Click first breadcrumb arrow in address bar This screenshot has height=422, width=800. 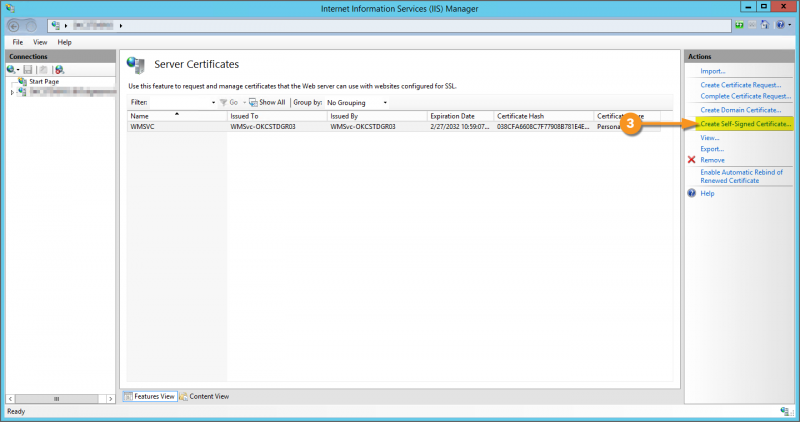66,26
